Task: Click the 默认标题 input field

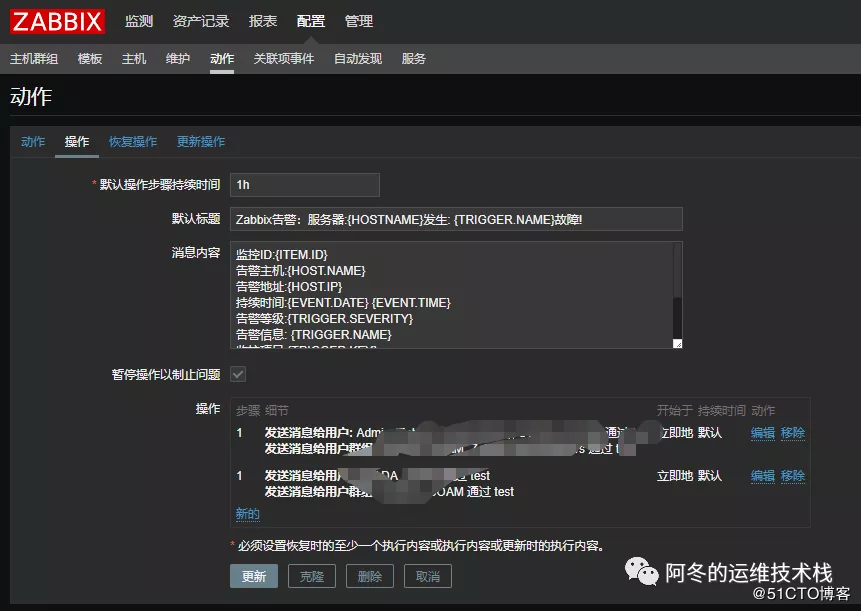Action: [x=456, y=219]
